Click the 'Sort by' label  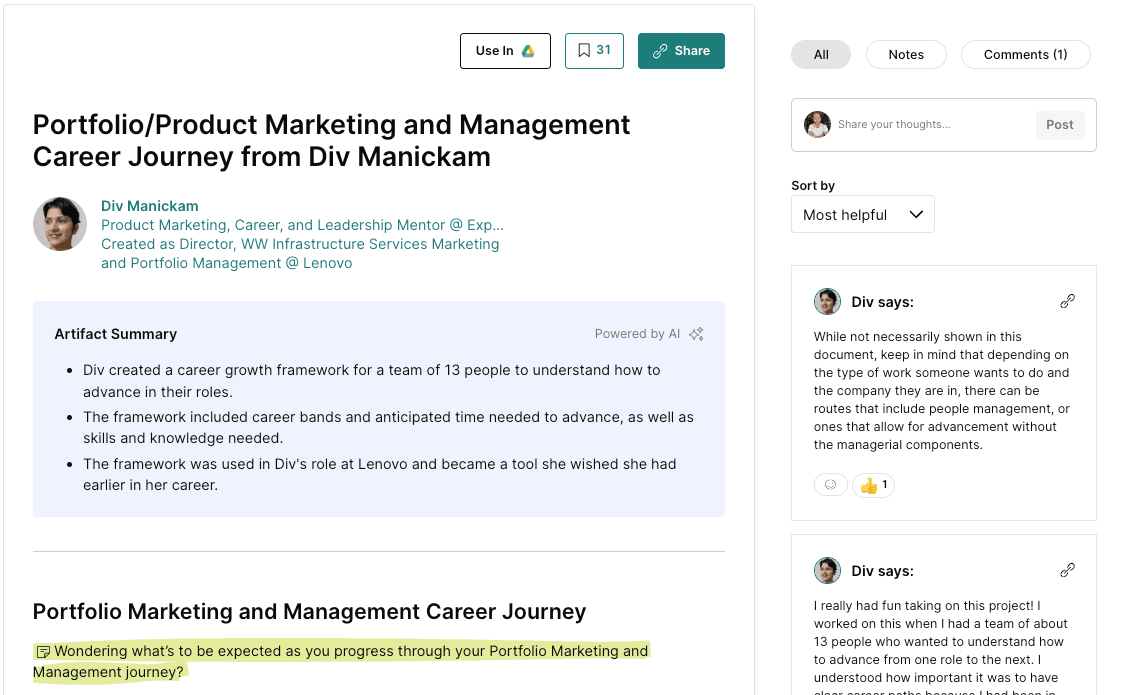point(813,186)
